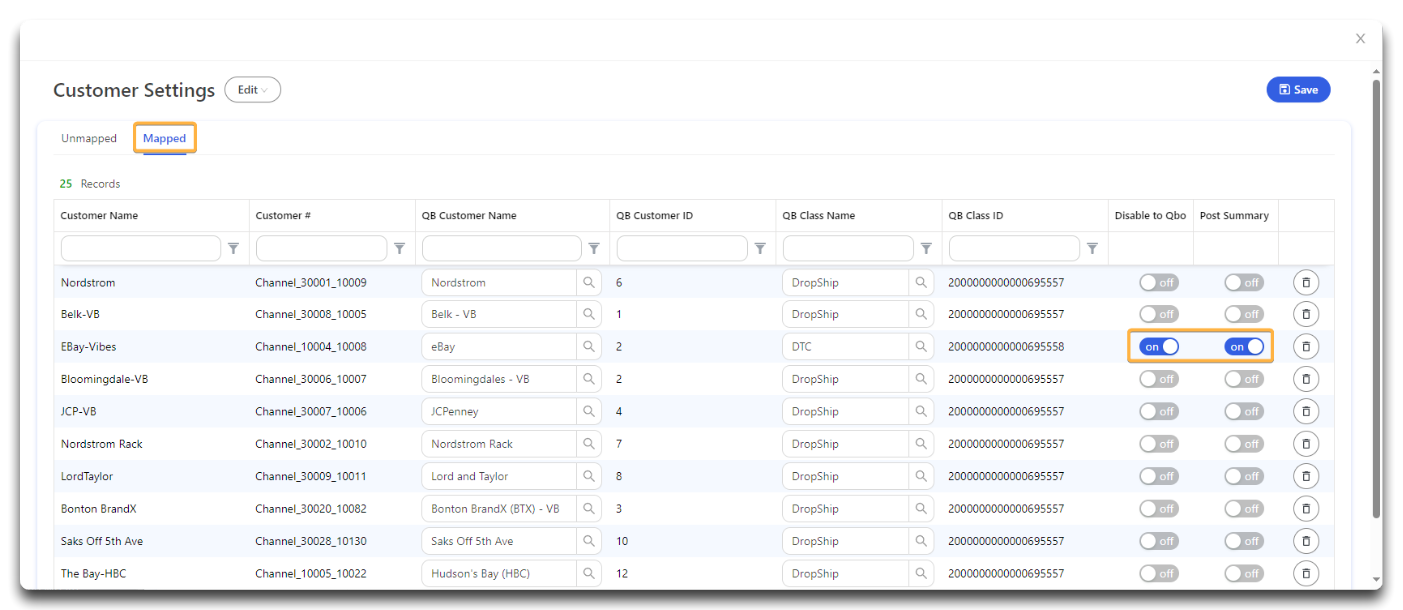Click the Nordstrom Rack QB customer field
The height and width of the screenshot is (610, 1403).
(500, 444)
